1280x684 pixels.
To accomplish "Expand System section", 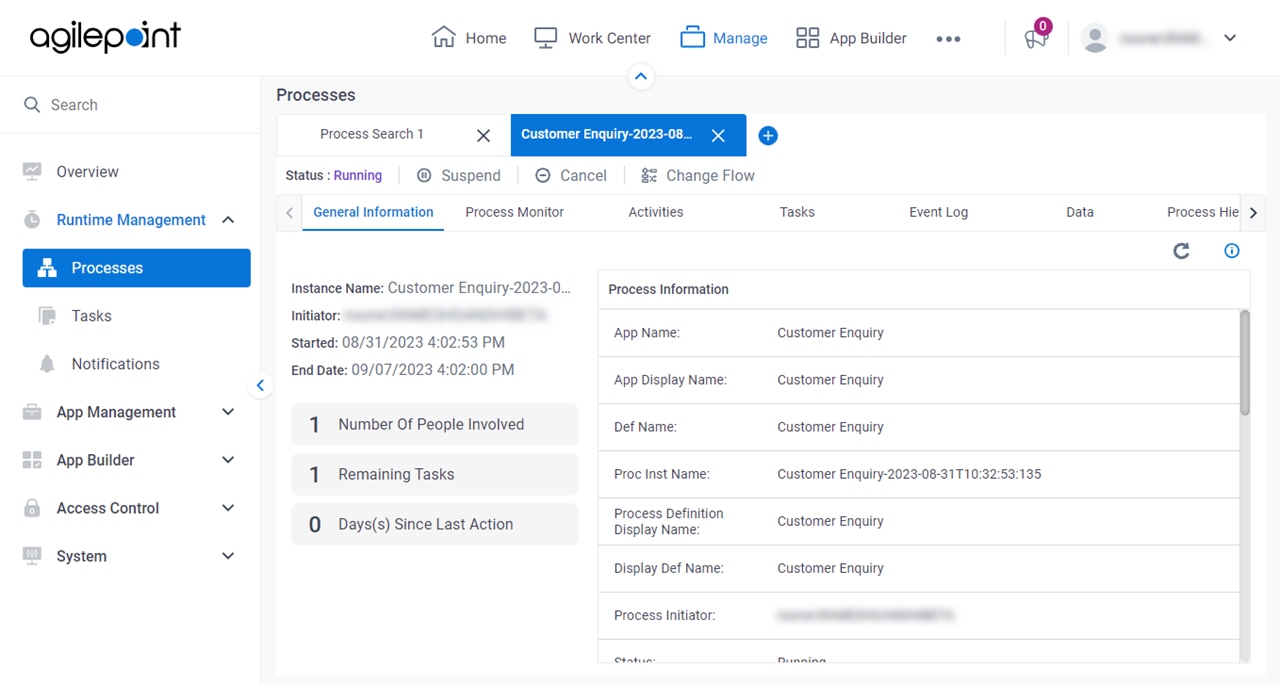I will pyautogui.click(x=228, y=556).
